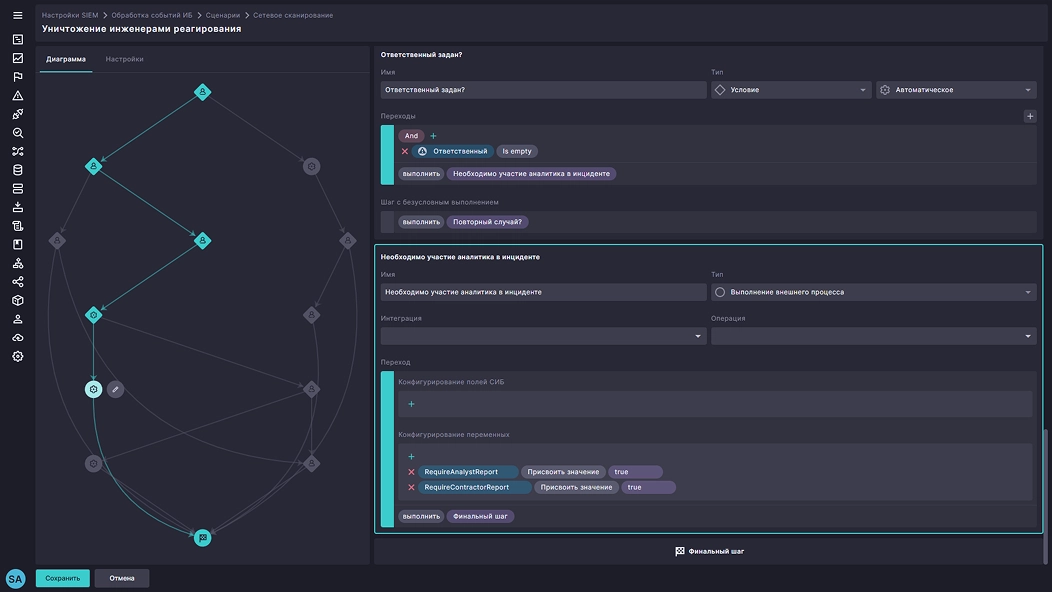The image size is (1052, 592).
Task: Open the Операция dropdown
Action: coord(873,337)
